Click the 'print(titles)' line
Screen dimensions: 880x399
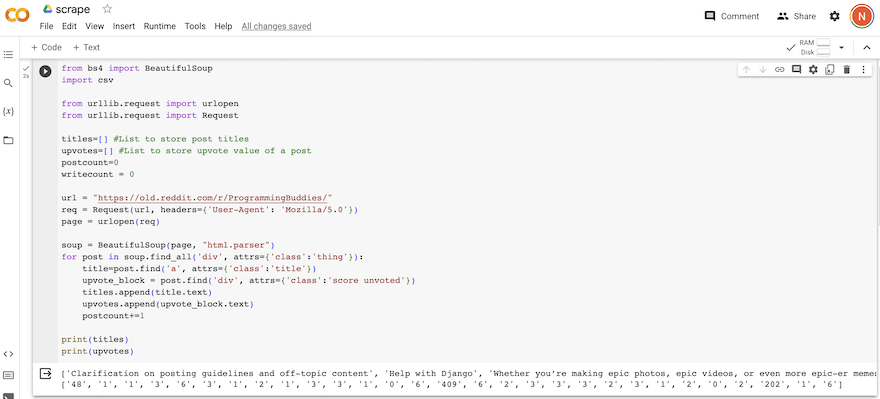tap(95, 340)
